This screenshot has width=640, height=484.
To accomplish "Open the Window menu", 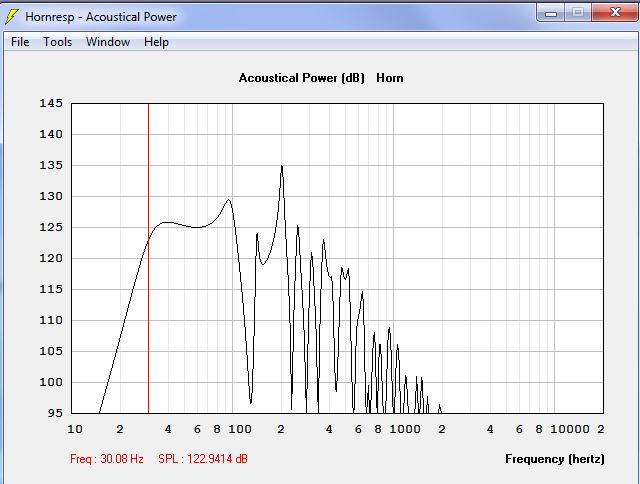I will (108, 42).
